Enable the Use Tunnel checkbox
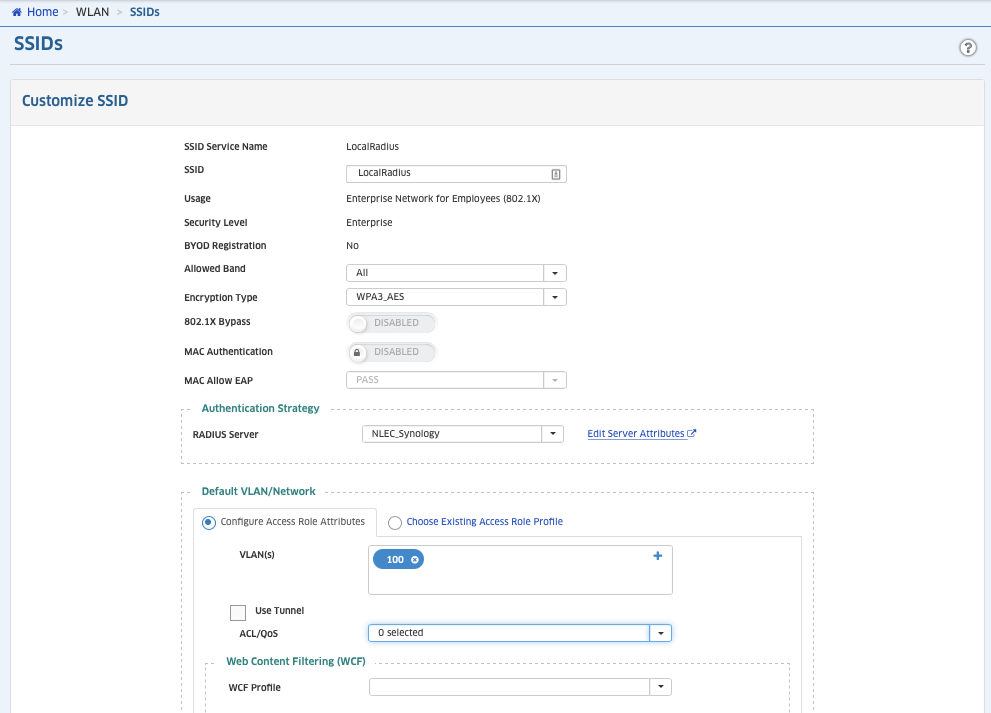 click(238, 612)
